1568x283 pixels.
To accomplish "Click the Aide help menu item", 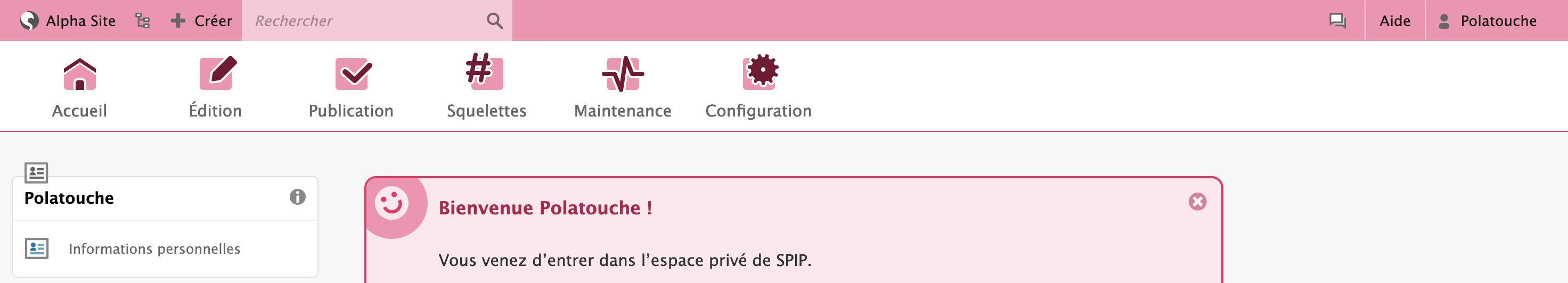I will coord(1394,21).
